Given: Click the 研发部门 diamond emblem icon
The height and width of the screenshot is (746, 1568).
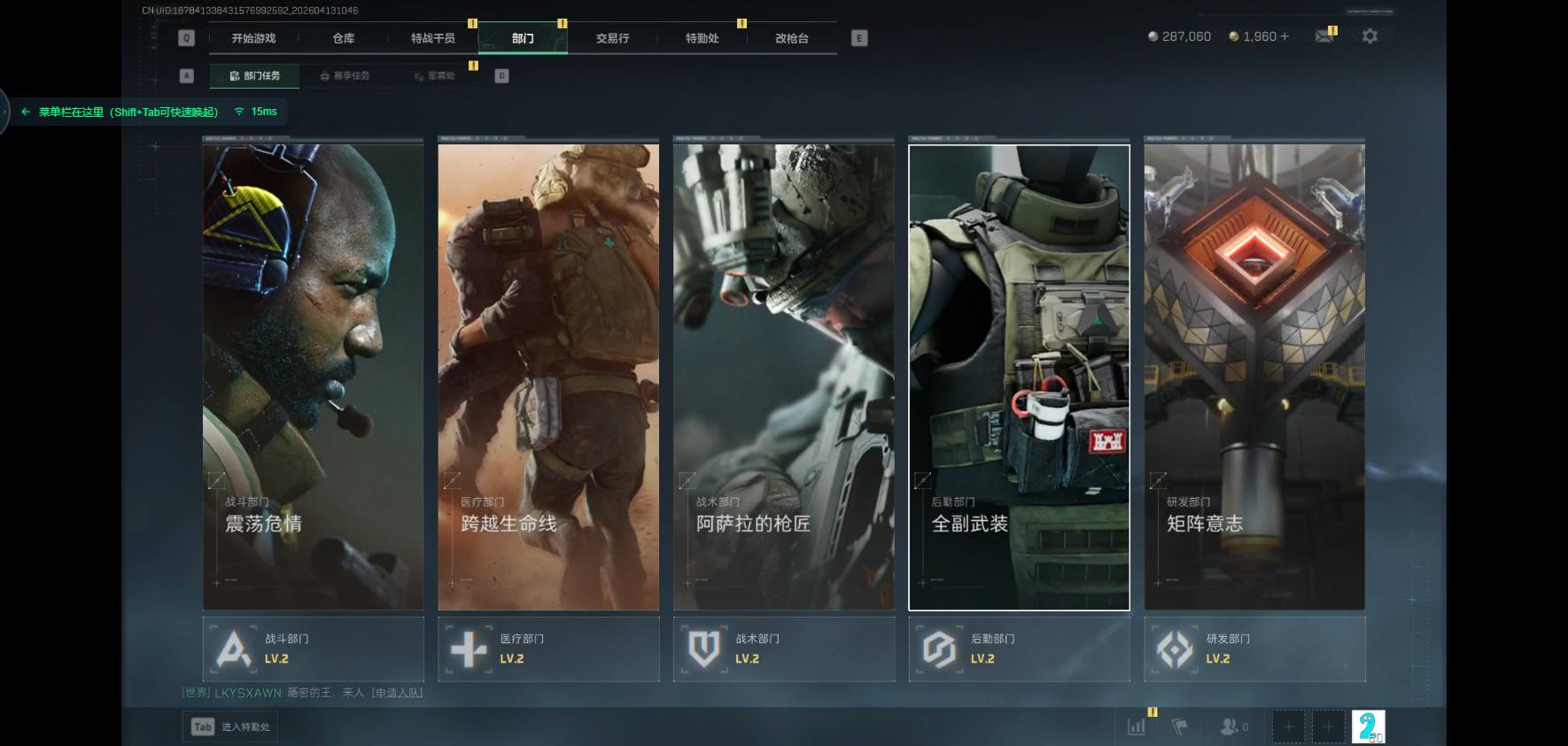Looking at the screenshot, I should [1175, 649].
